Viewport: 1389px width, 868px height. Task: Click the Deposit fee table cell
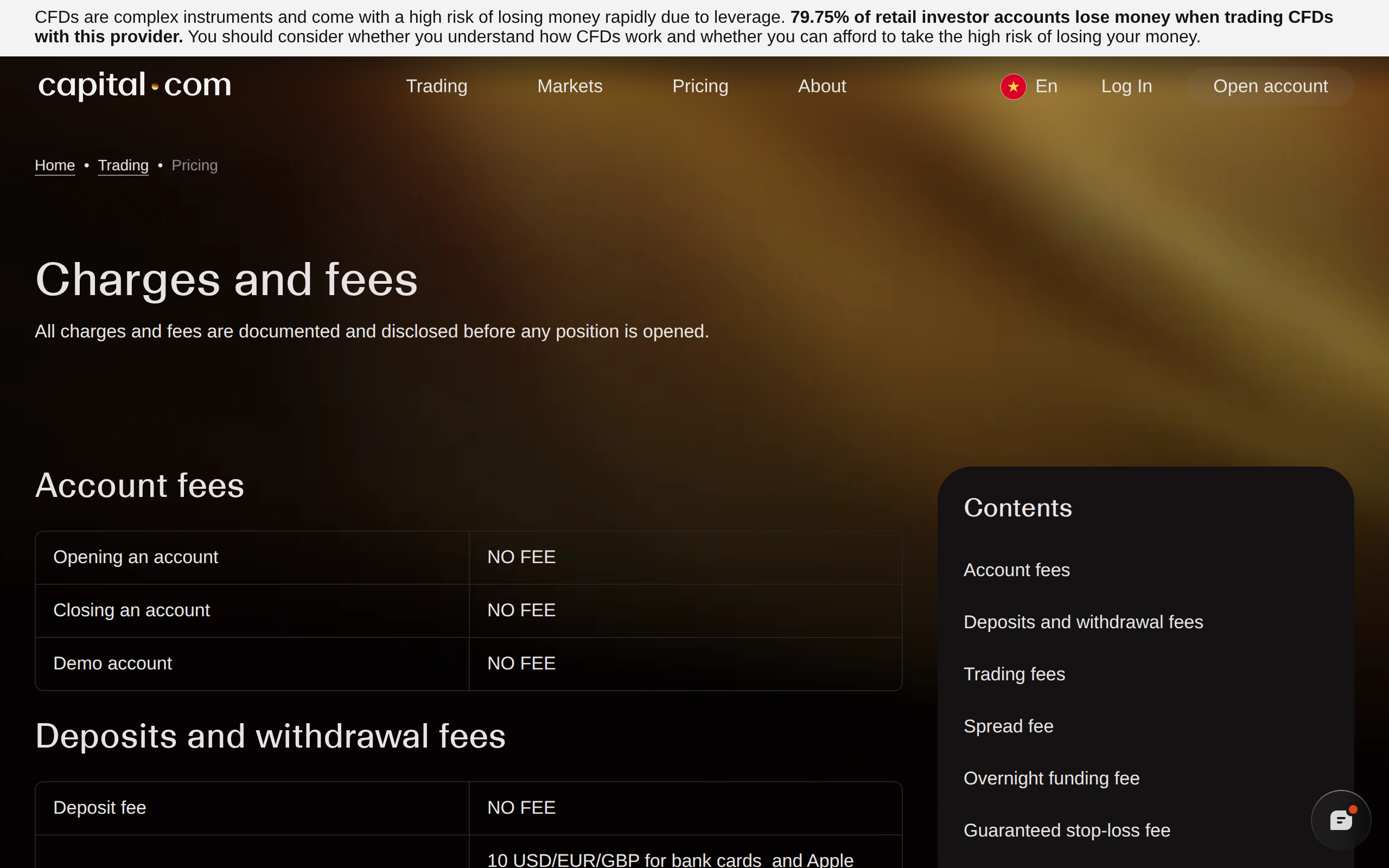pos(252,808)
